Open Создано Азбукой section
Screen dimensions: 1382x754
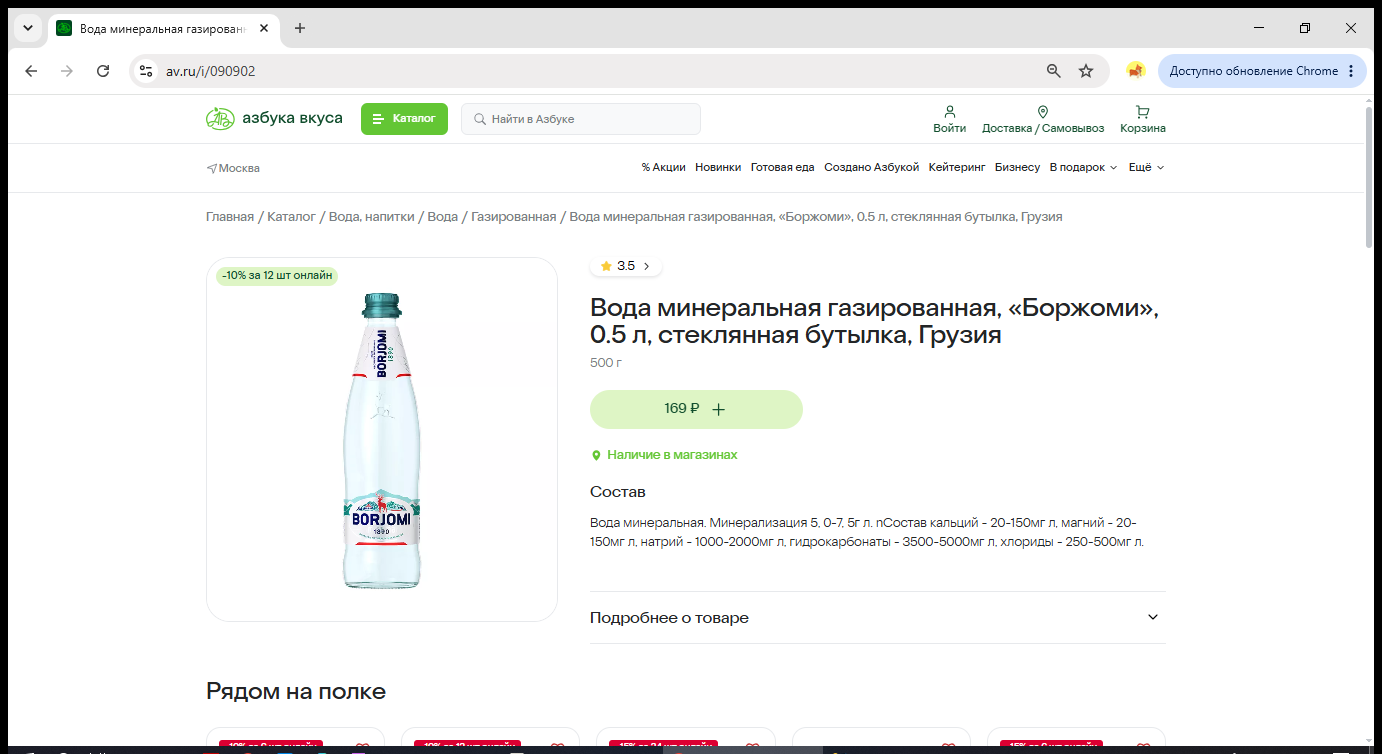871,168
